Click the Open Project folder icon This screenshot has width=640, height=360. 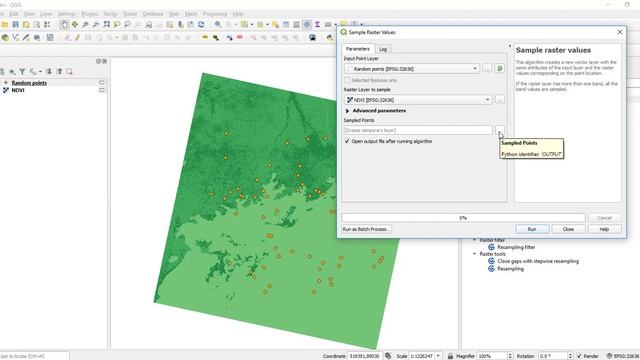[x=5, y=24]
